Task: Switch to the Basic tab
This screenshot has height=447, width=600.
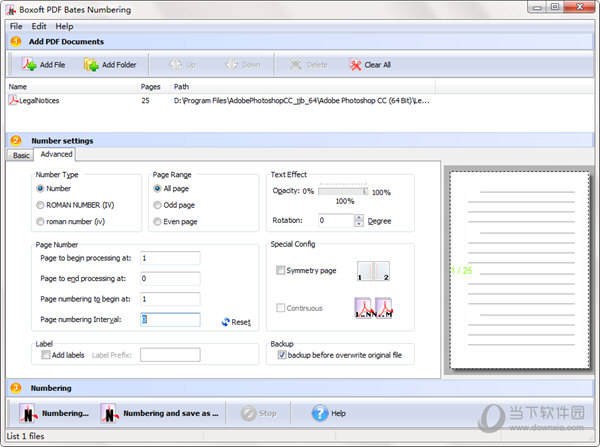Action: coord(21,155)
